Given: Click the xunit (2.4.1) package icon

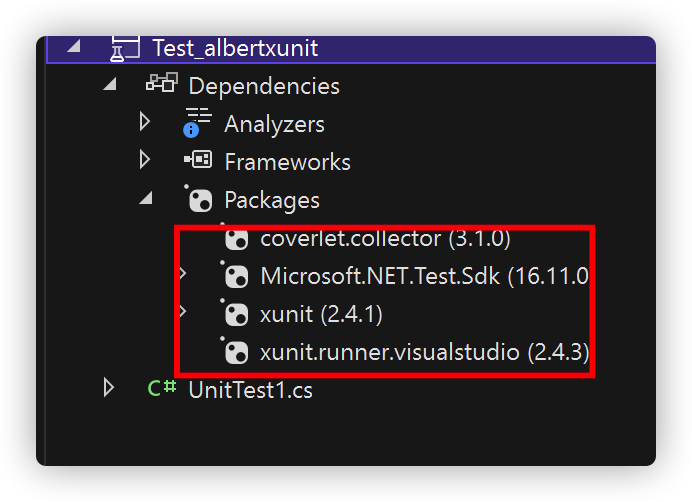Looking at the screenshot, I should click(x=235, y=313).
